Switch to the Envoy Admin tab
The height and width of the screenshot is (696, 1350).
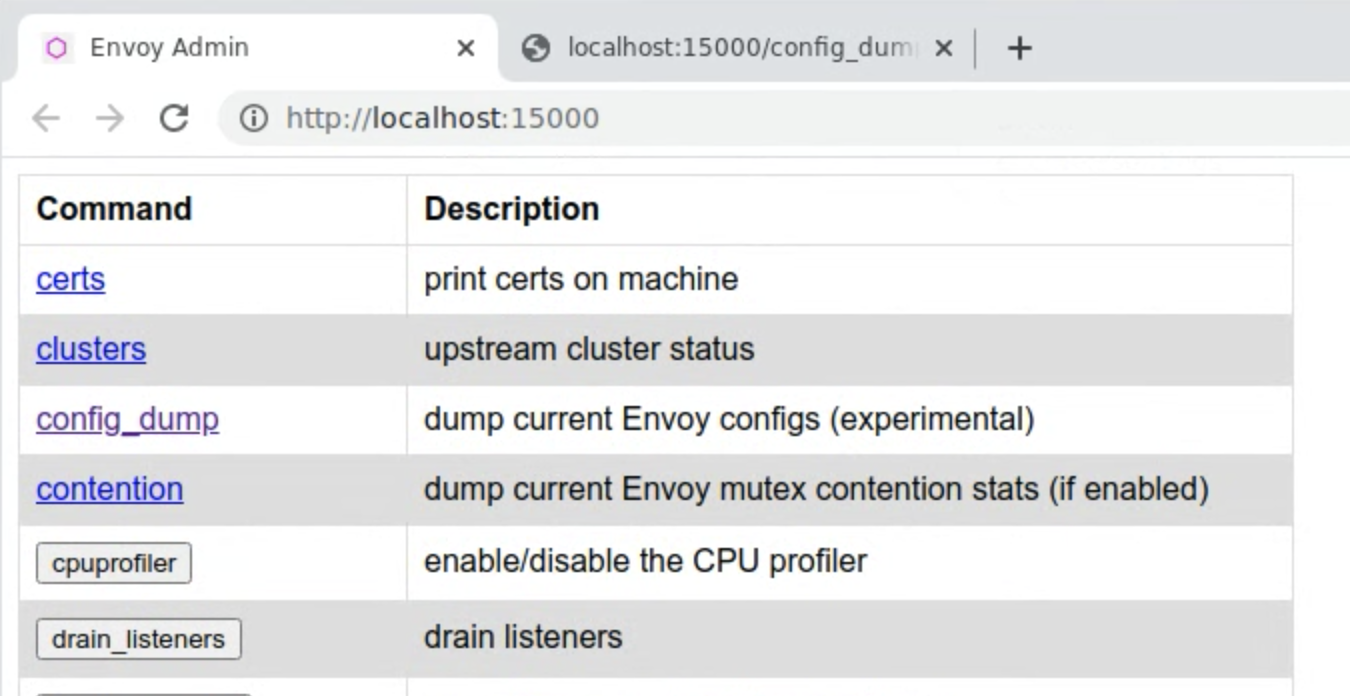[170, 48]
